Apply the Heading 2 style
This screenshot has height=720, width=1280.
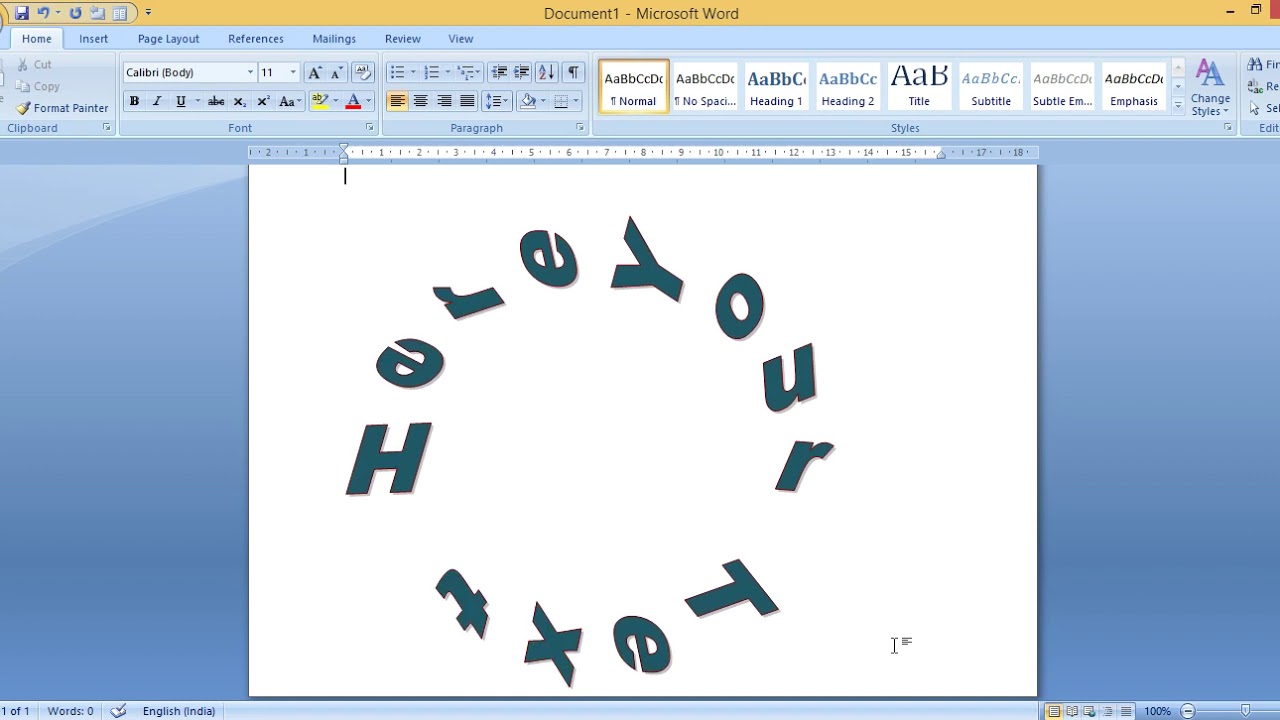coord(848,87)
